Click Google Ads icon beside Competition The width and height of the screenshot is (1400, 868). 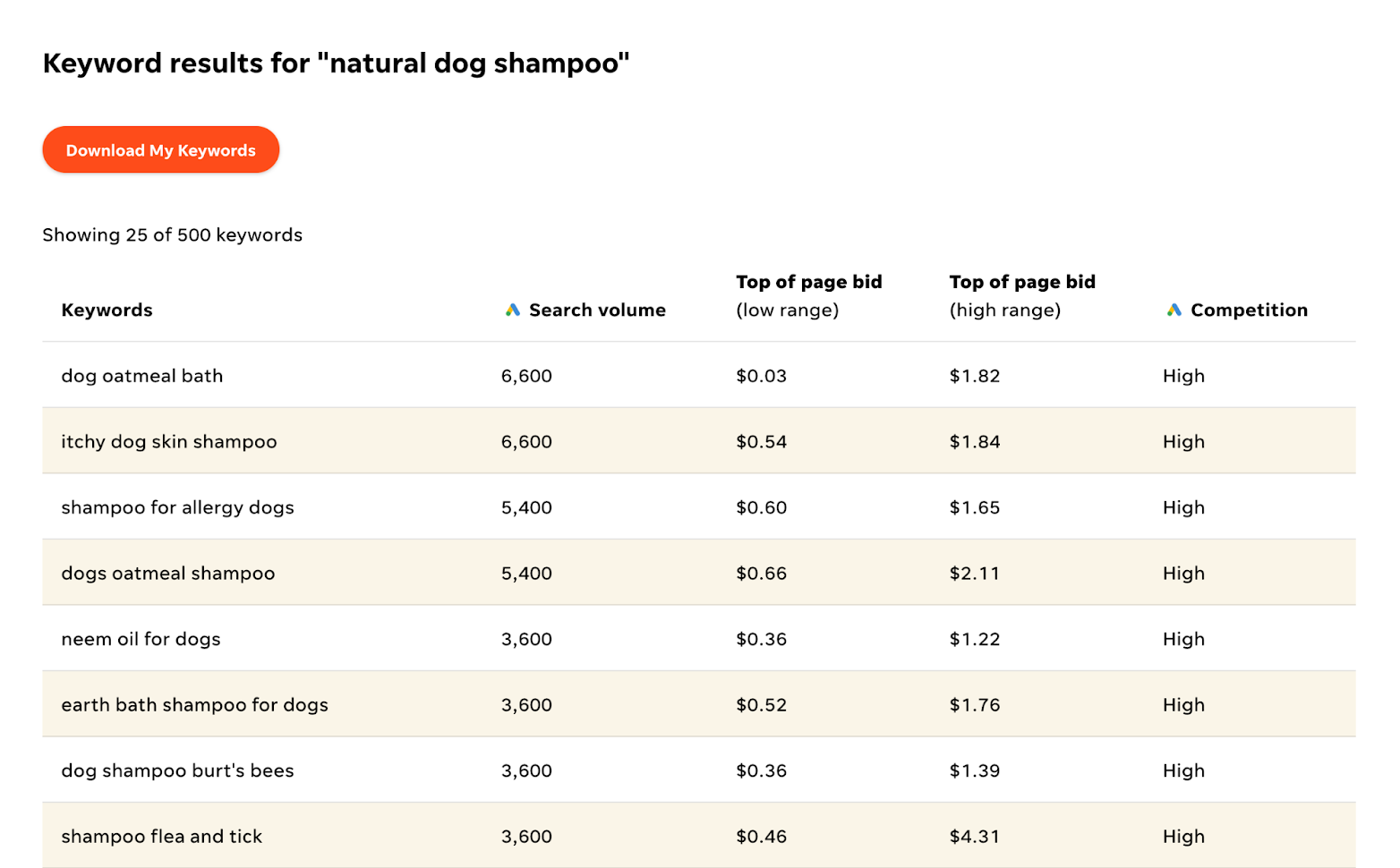point(1174,310)
